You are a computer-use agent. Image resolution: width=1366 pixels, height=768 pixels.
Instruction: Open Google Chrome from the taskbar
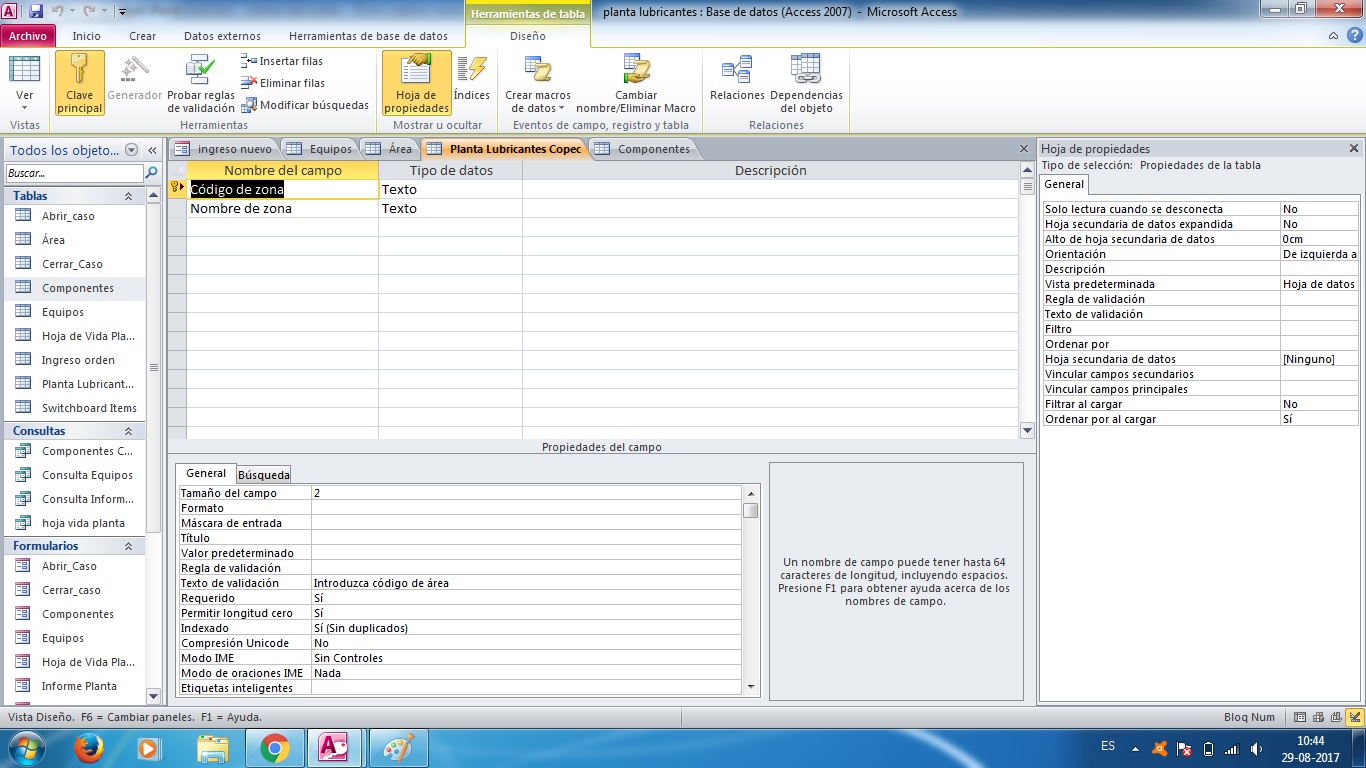pyautogui.click(x=275, y=748)
